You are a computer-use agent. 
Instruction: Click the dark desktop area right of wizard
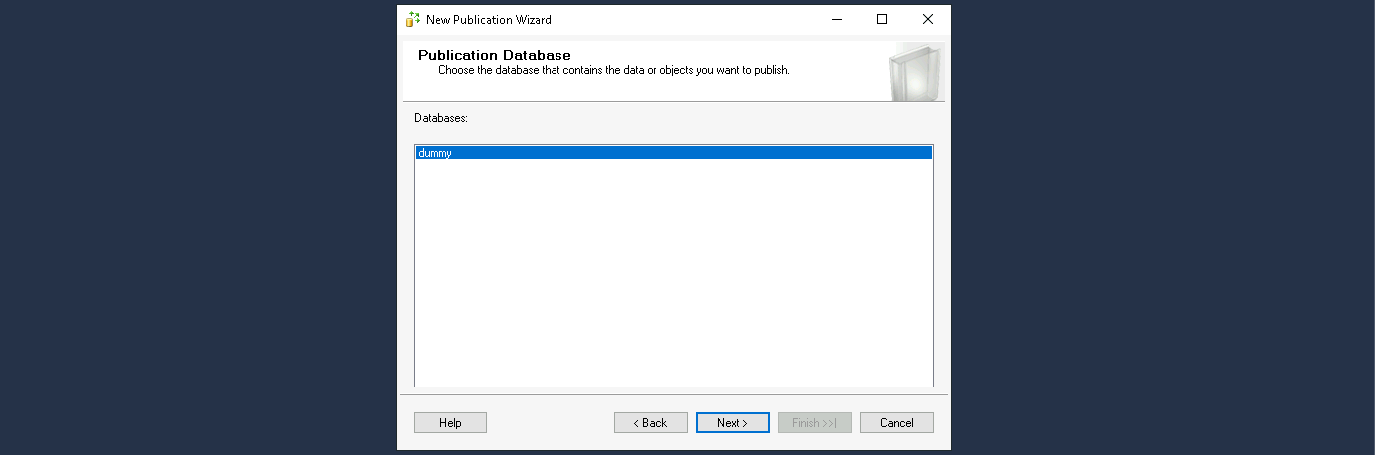(1160, 230)
